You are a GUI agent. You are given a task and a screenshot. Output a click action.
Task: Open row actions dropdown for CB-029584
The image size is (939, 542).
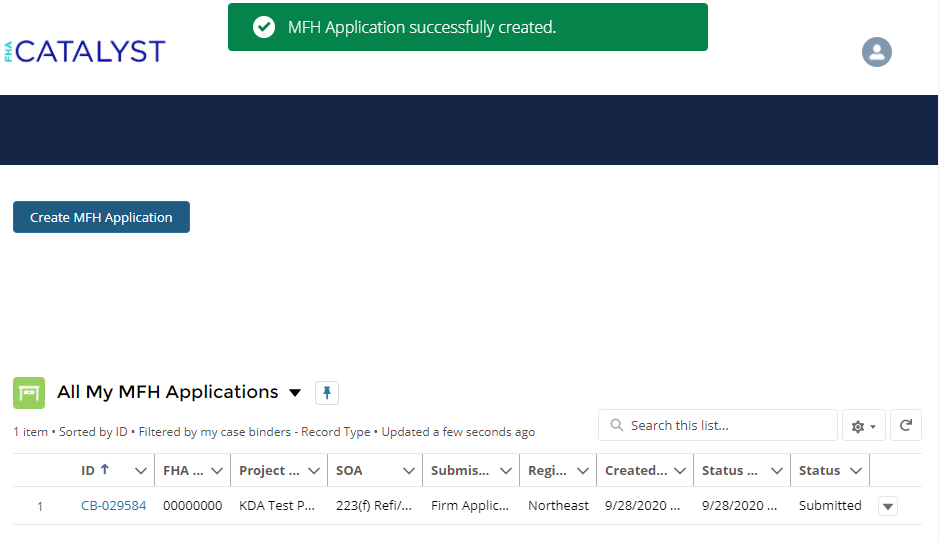click(887, 506)
